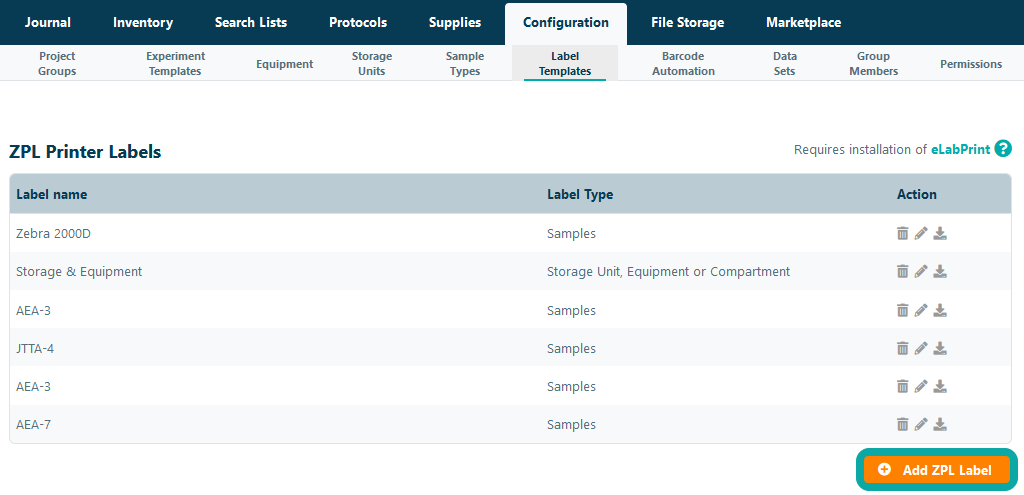The width and height of the screenshot is (1024, 495).
Task: Open the Permissions section
Action: 970,64
